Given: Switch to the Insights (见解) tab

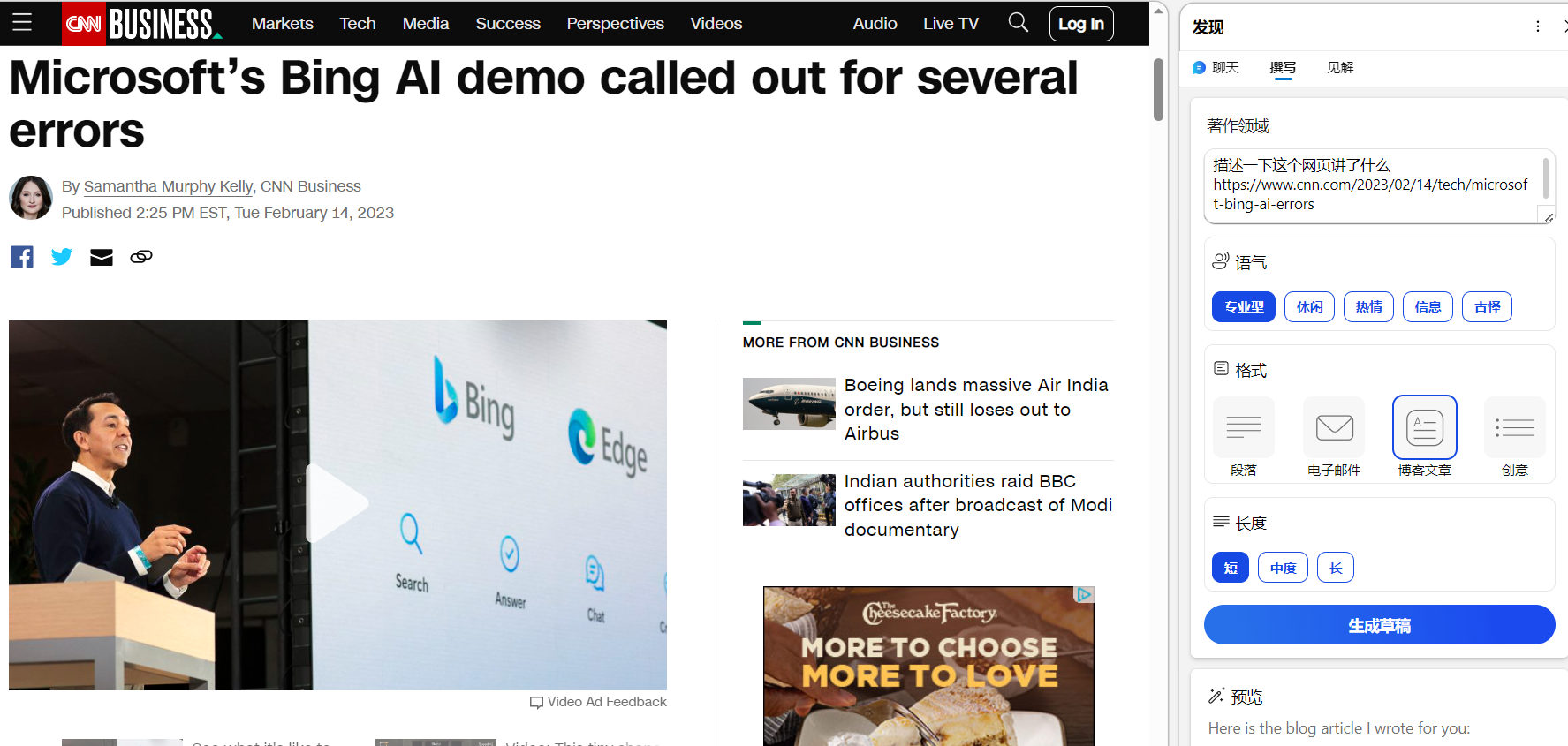Looking at the screenshot, I should (x=1341, y=68).
